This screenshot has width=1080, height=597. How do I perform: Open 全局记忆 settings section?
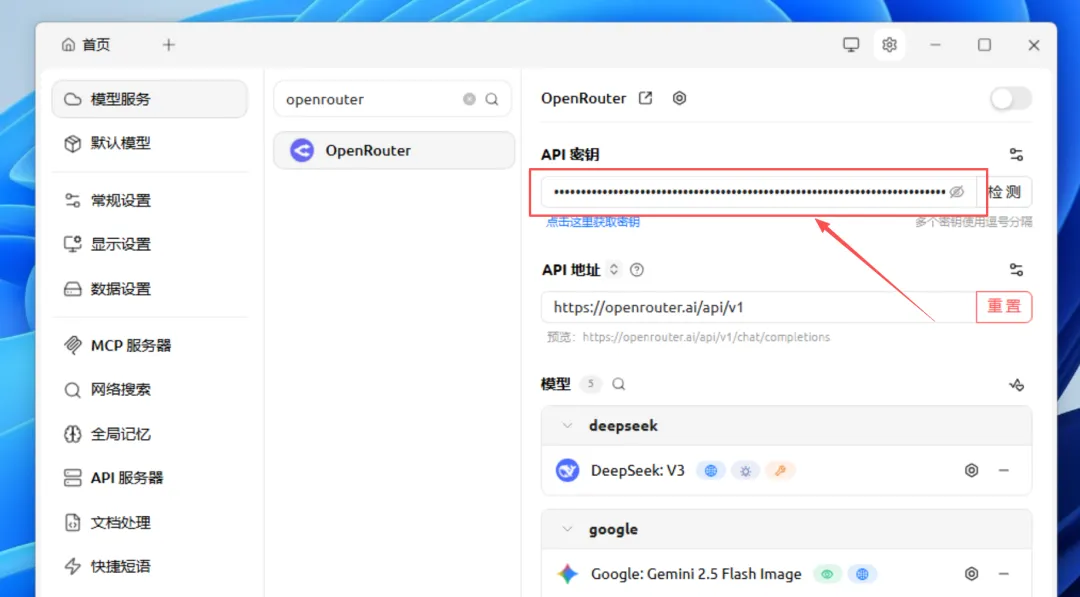(x=149, y=434)
